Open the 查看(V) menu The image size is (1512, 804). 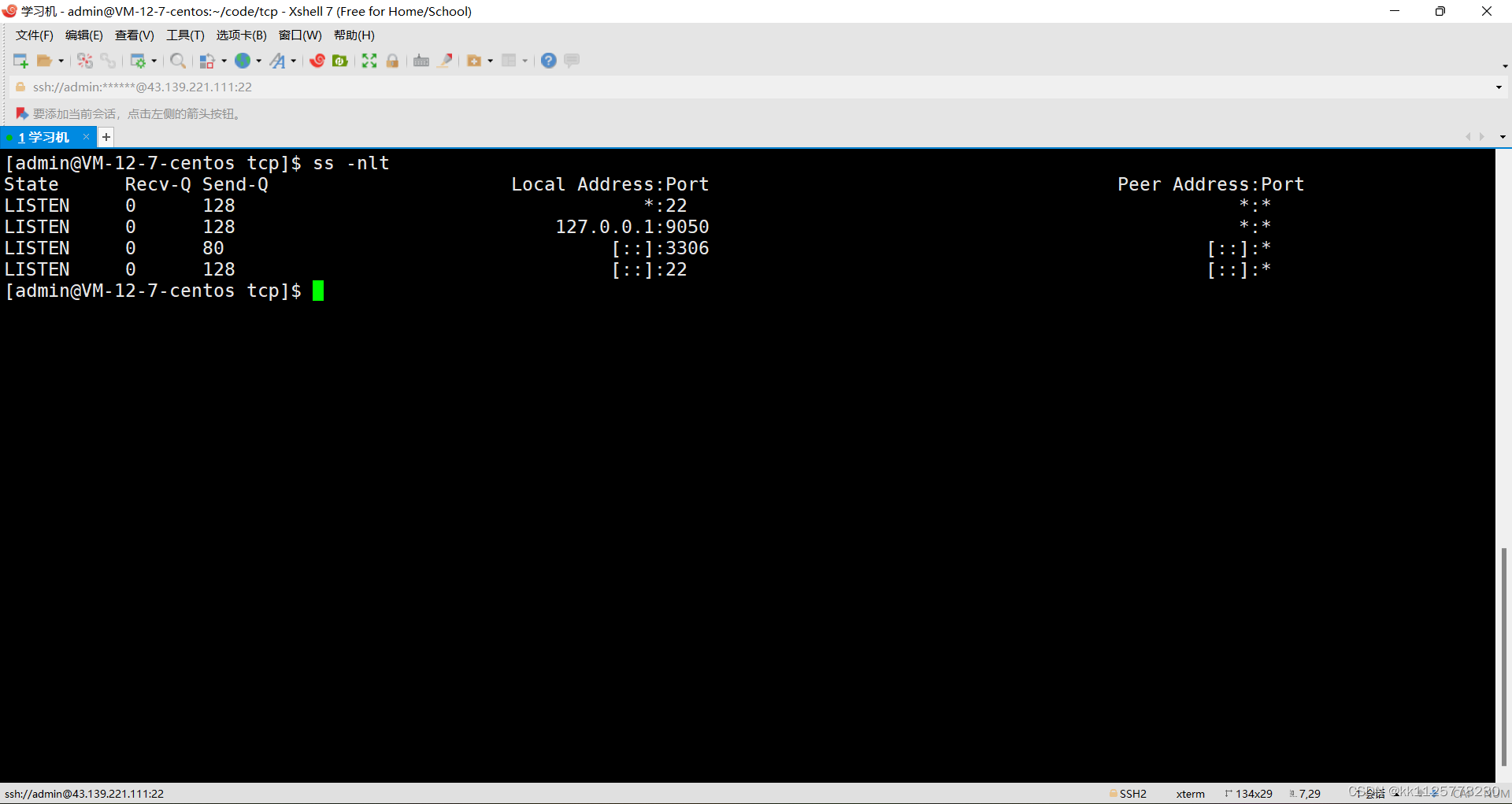tap(135, 35)
